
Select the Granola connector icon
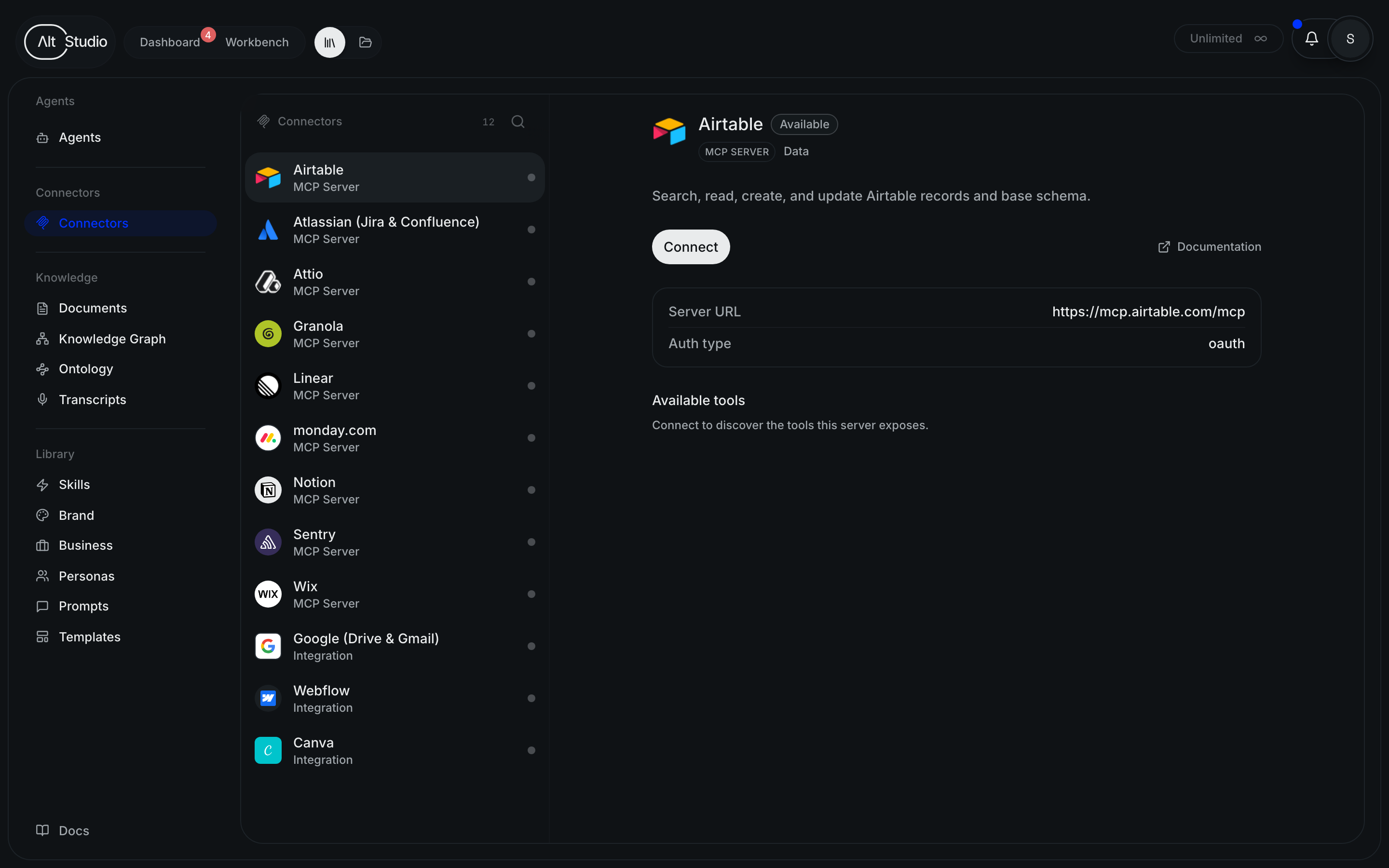268,334
